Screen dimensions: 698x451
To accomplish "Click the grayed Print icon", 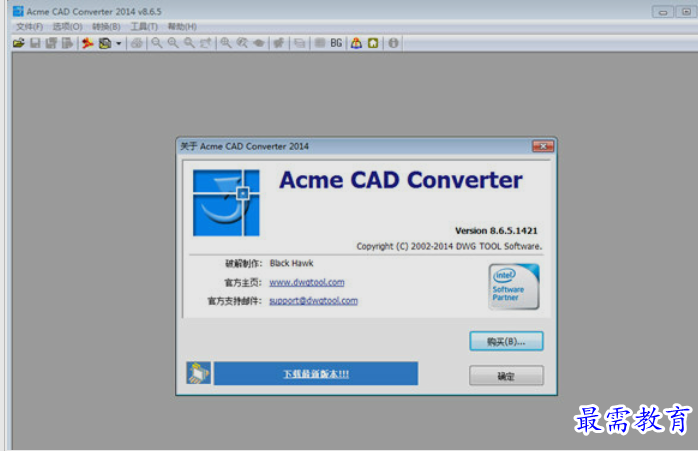I will [x=137, y=43].
